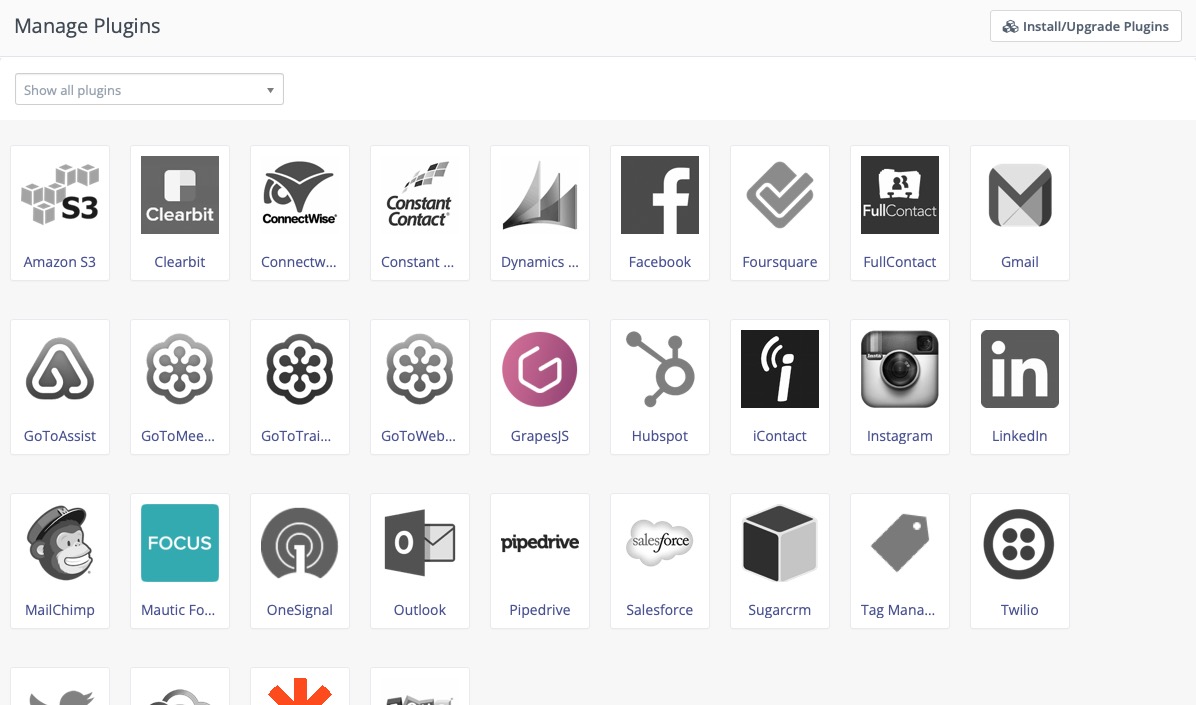Click the FullContact plugin tile
This screenshot has width=1196, height=705.
click(900, 212)
